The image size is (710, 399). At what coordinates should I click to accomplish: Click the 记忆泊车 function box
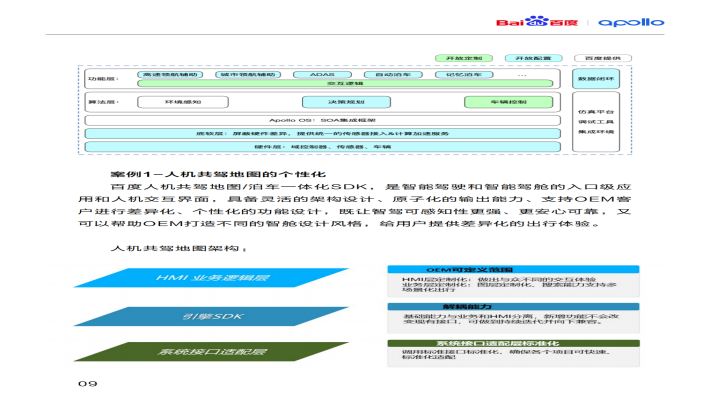tap(464, 75)
